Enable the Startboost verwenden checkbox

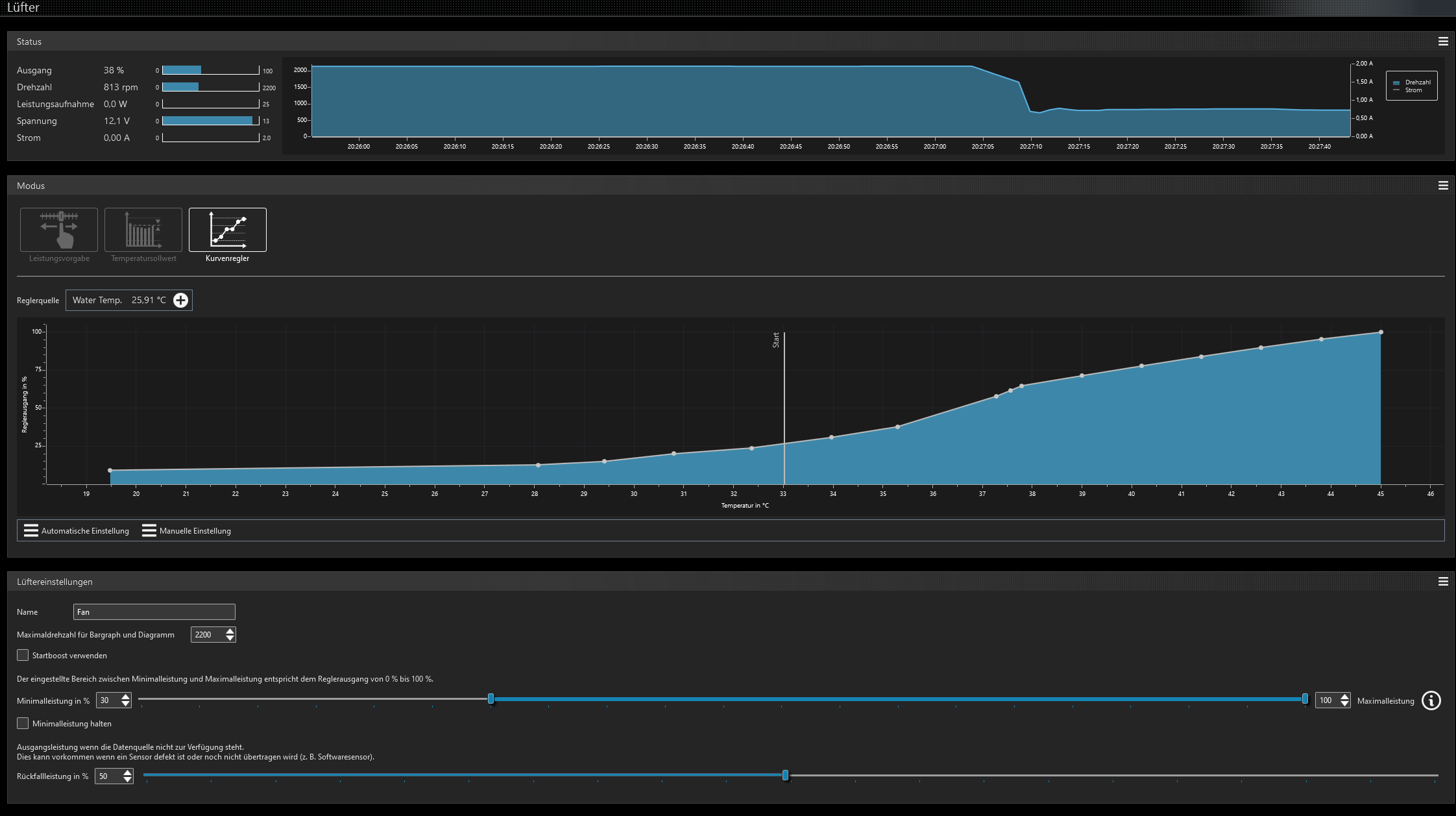[x=23, y=655]
